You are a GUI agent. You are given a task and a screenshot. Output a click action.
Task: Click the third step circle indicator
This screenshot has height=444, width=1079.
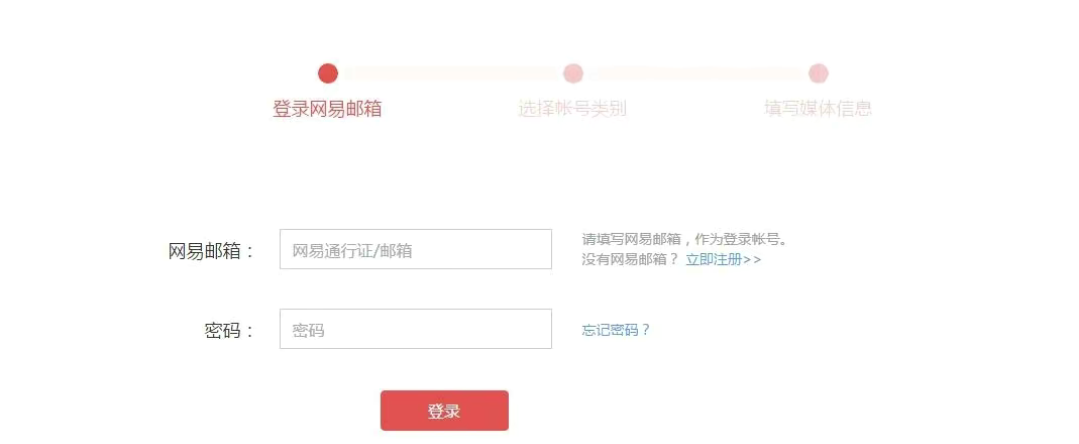click(818, 73)
